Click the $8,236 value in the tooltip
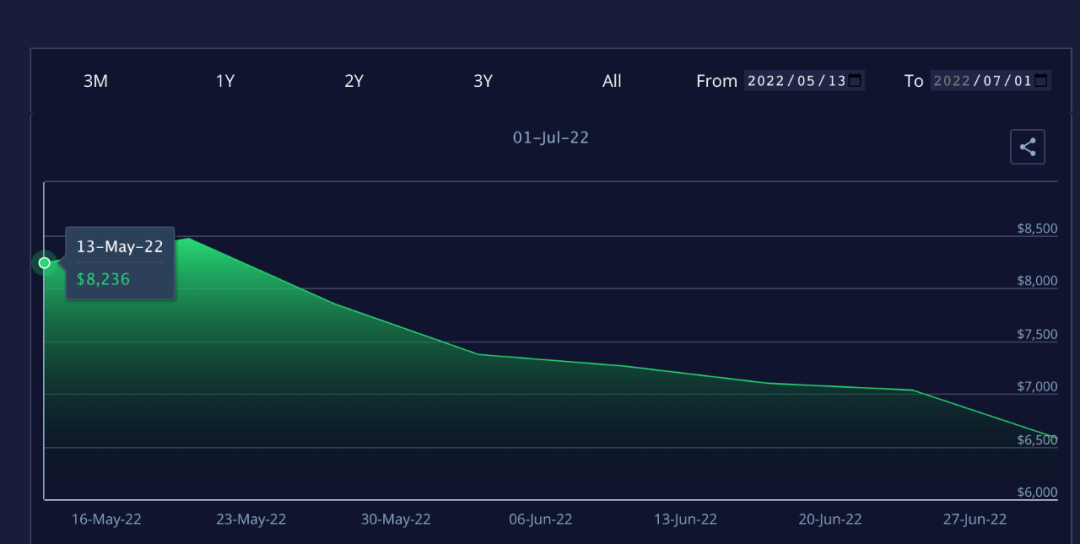This screenshot has height=544, width=1080. pos(104,279)
